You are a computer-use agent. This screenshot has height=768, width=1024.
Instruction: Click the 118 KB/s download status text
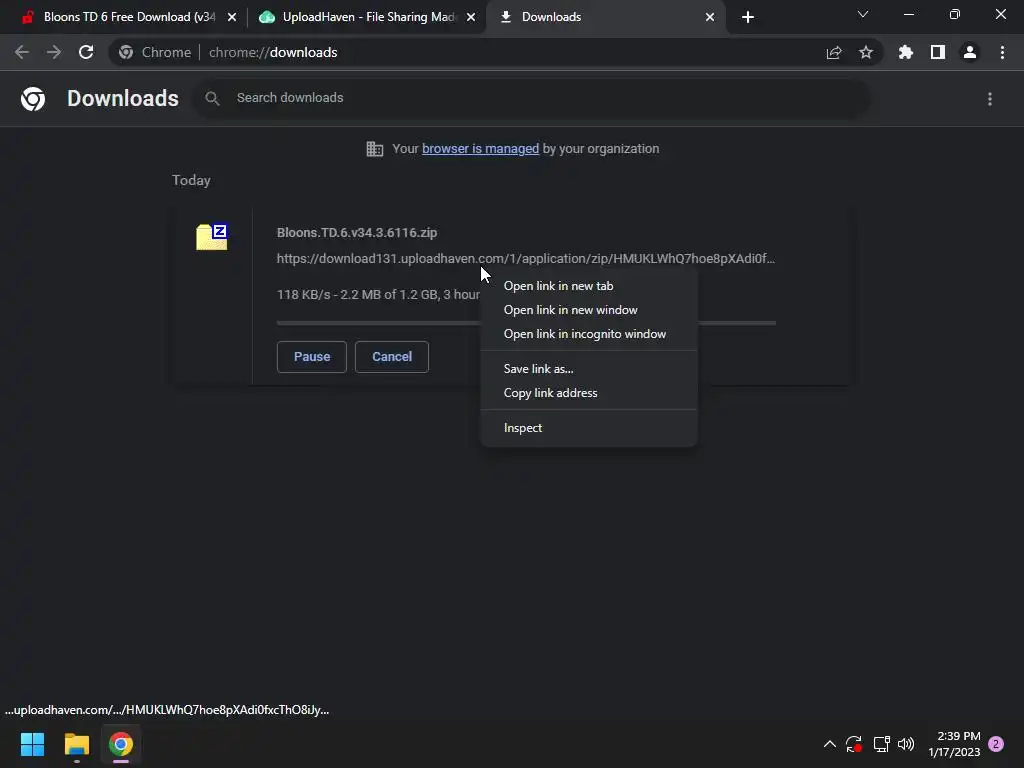point(378,295)
